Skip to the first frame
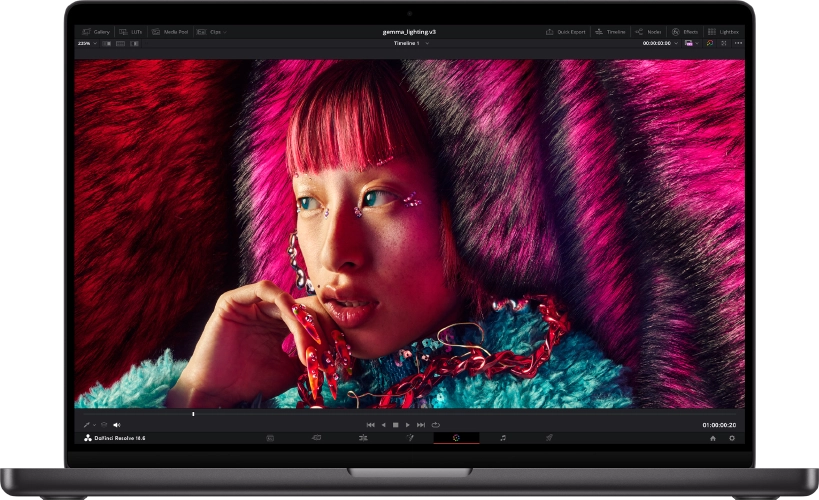This screenshot has height=500, width=819. pyautogui.click(x=370, y=425)
